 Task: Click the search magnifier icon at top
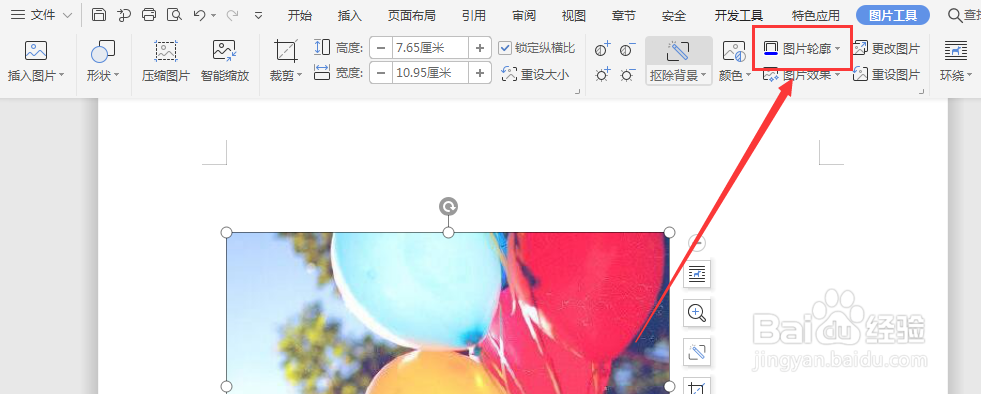coord(955,15)
